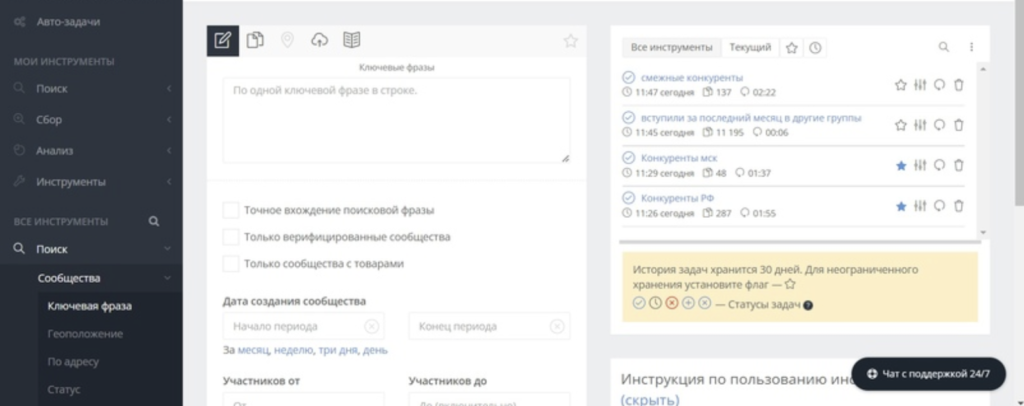Set creation date period to "месяц"

click(253, 350)
